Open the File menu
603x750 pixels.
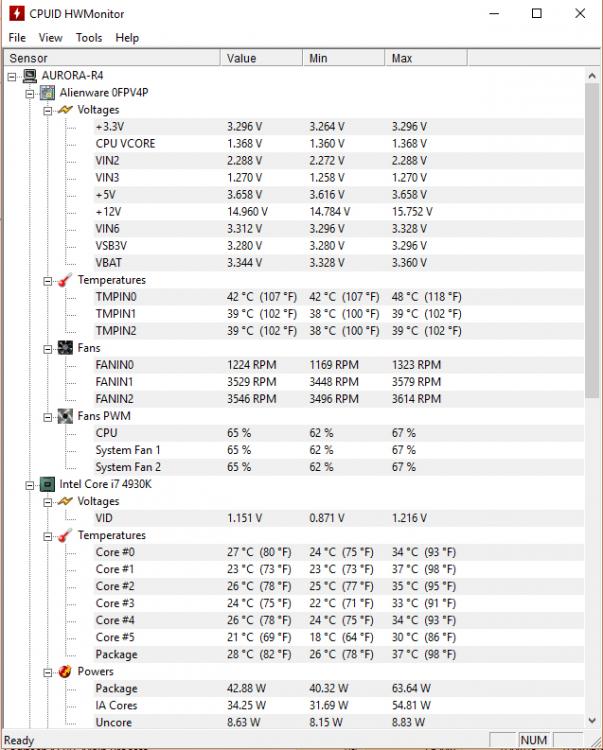click(x=17, y=37)
